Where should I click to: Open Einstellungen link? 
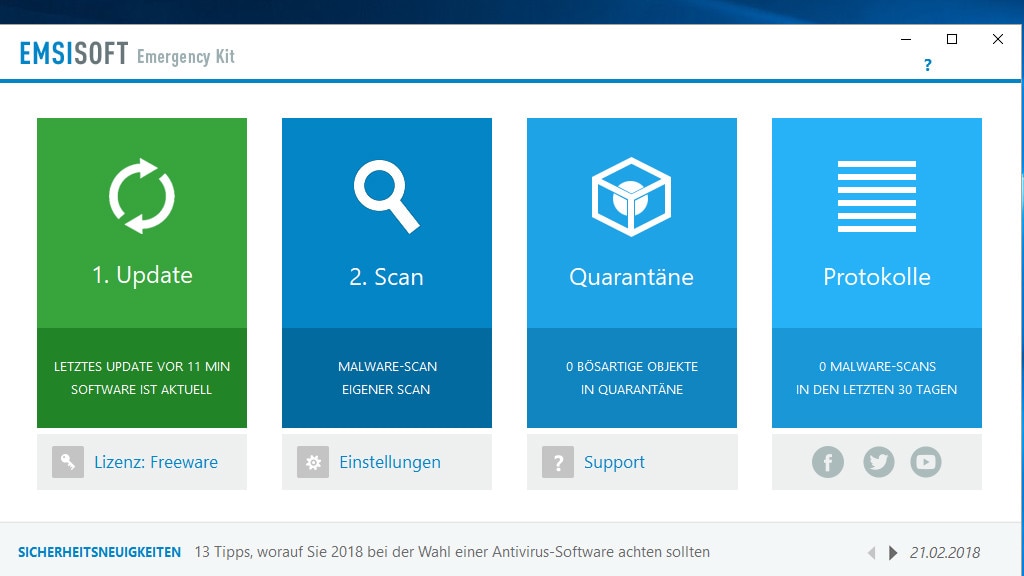(390, 462)
